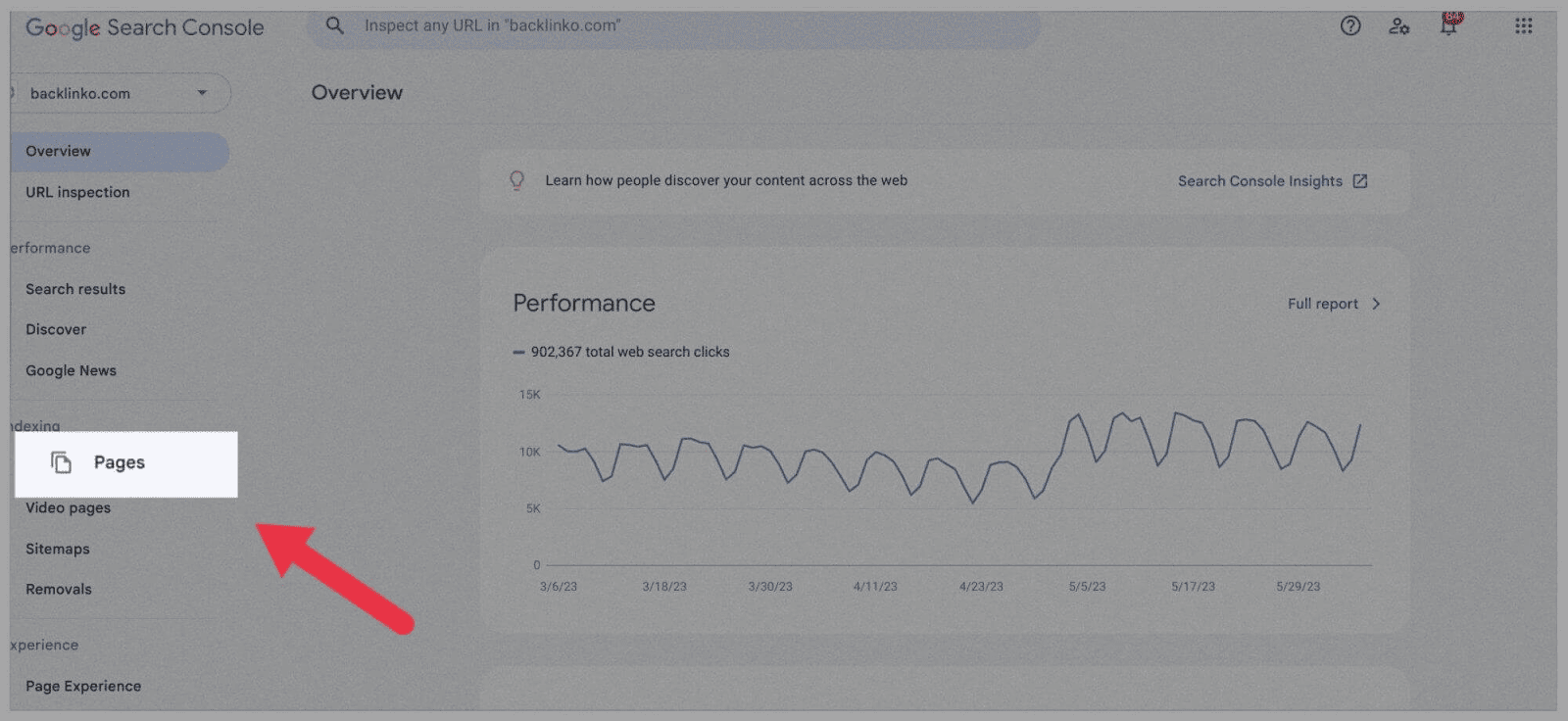Open notifications via the bell icon
The image size is (1568, 721).
[x=1449, y=25]
